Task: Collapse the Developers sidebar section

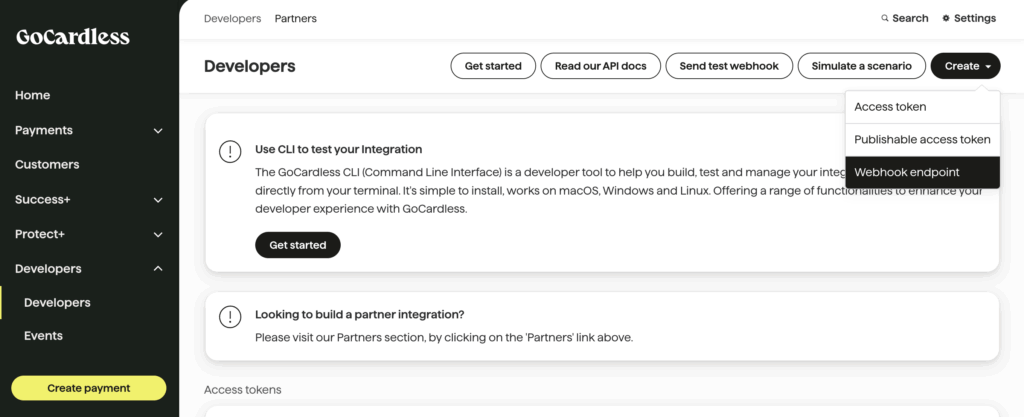Action: 158,269
